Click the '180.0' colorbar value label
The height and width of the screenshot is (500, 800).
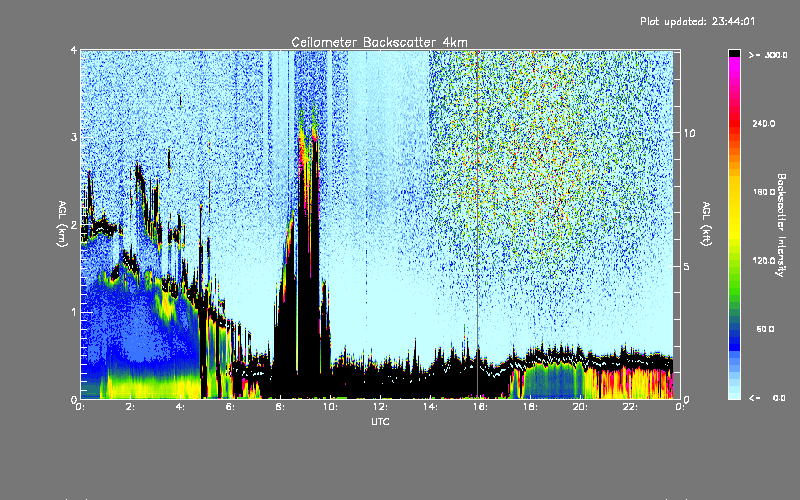[x=764, y=192]
